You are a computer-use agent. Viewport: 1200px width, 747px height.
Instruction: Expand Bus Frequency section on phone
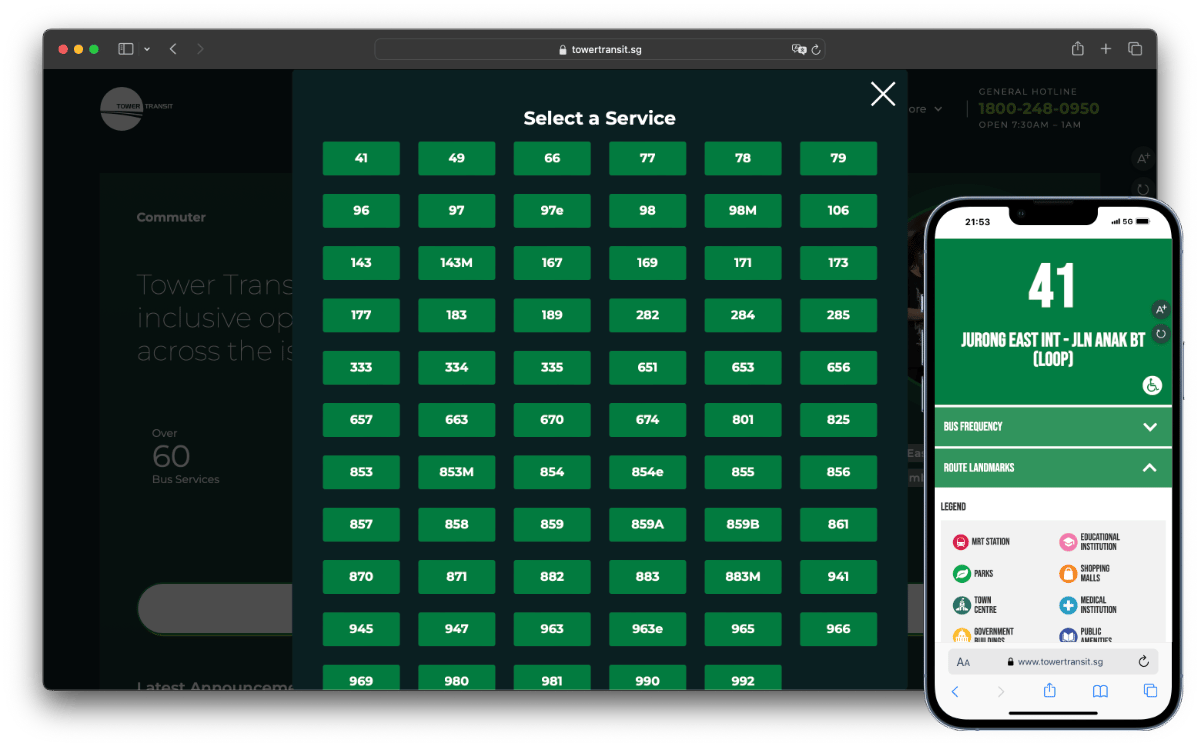click(x=1053, y=427)
